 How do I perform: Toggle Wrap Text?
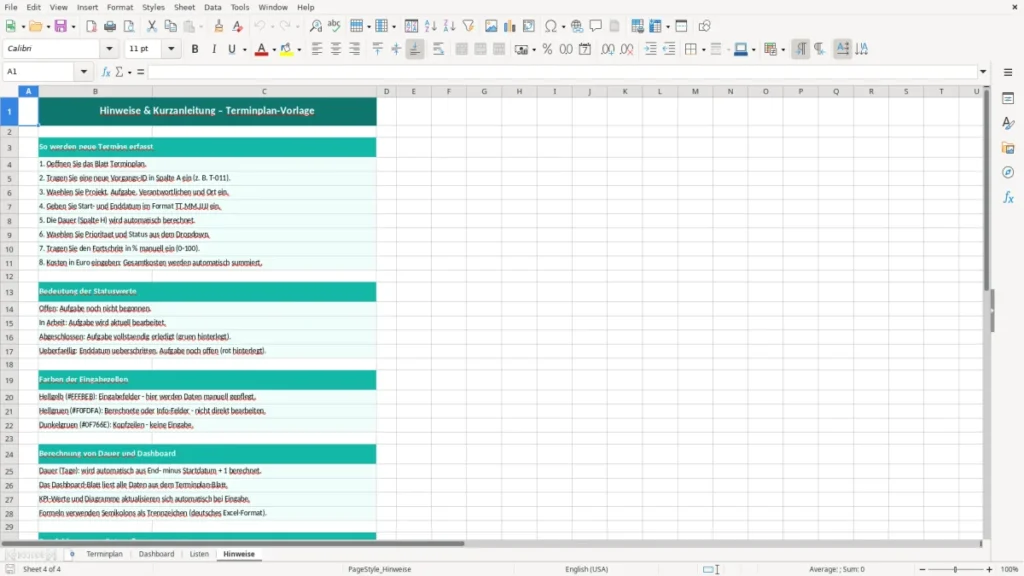(x=438, y=49)
